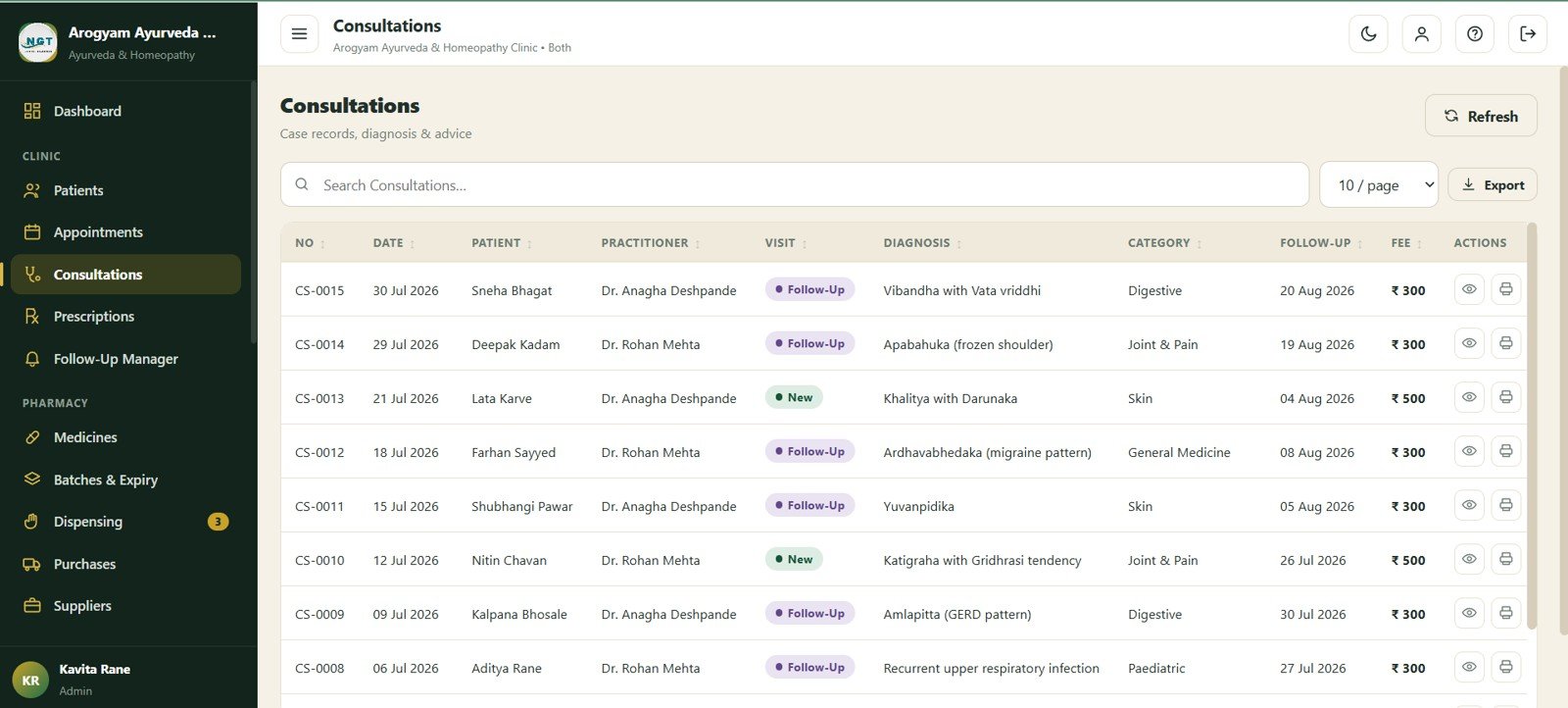Open the Follow-Up Manager page
This screenshot has width=1568, height=708.
tap(125, 359)
